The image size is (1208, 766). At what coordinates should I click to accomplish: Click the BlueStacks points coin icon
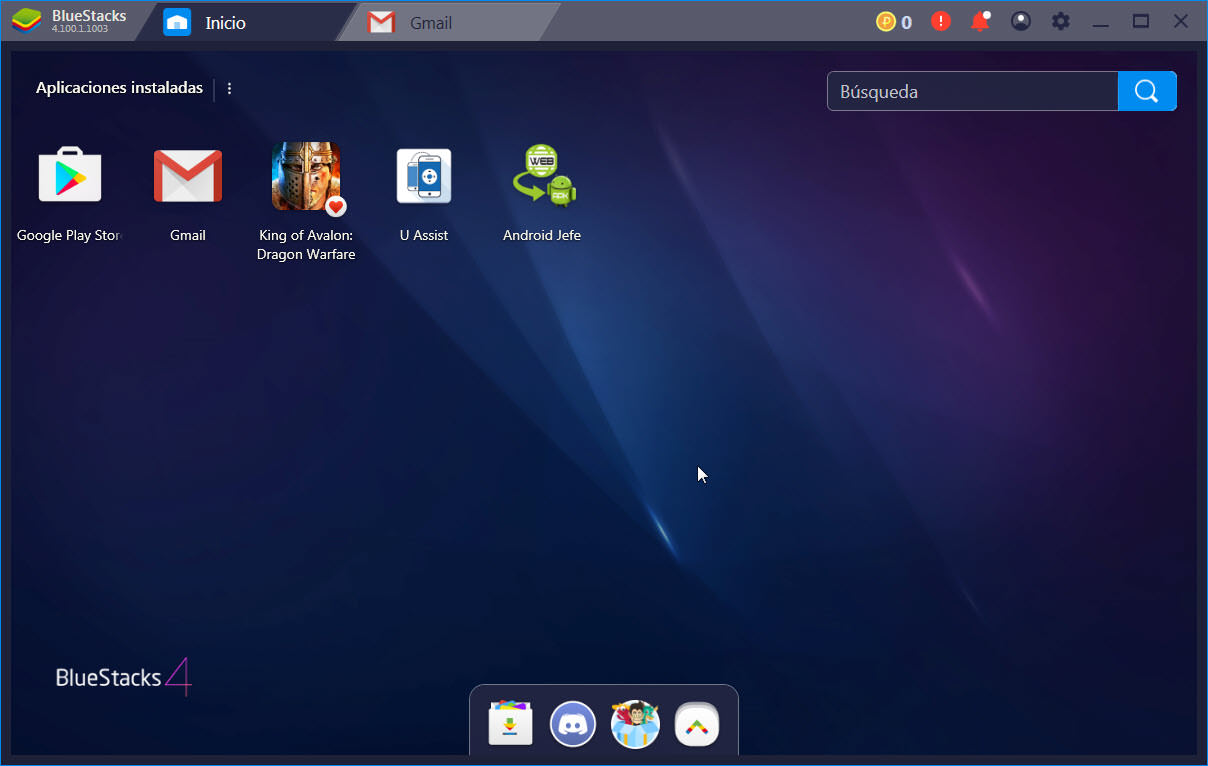click(x=886, y=21)
